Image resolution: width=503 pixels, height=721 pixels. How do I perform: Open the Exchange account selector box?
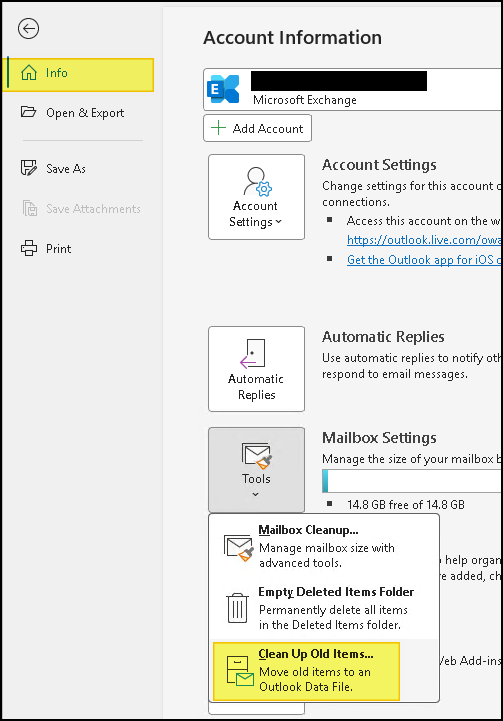click(352, 90)
